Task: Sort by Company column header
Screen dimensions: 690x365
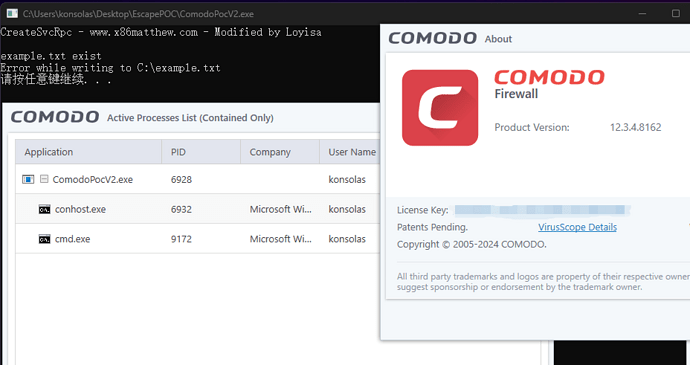Action: click(280, 152)
